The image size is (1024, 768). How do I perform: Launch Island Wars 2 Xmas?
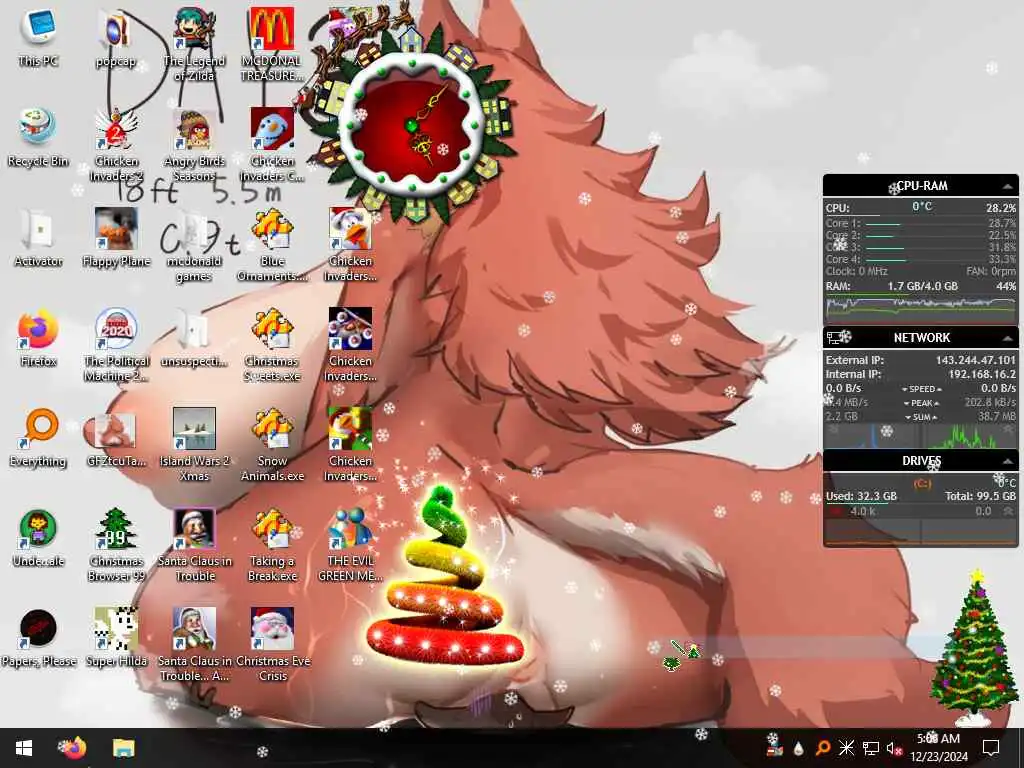pos(194,445)
